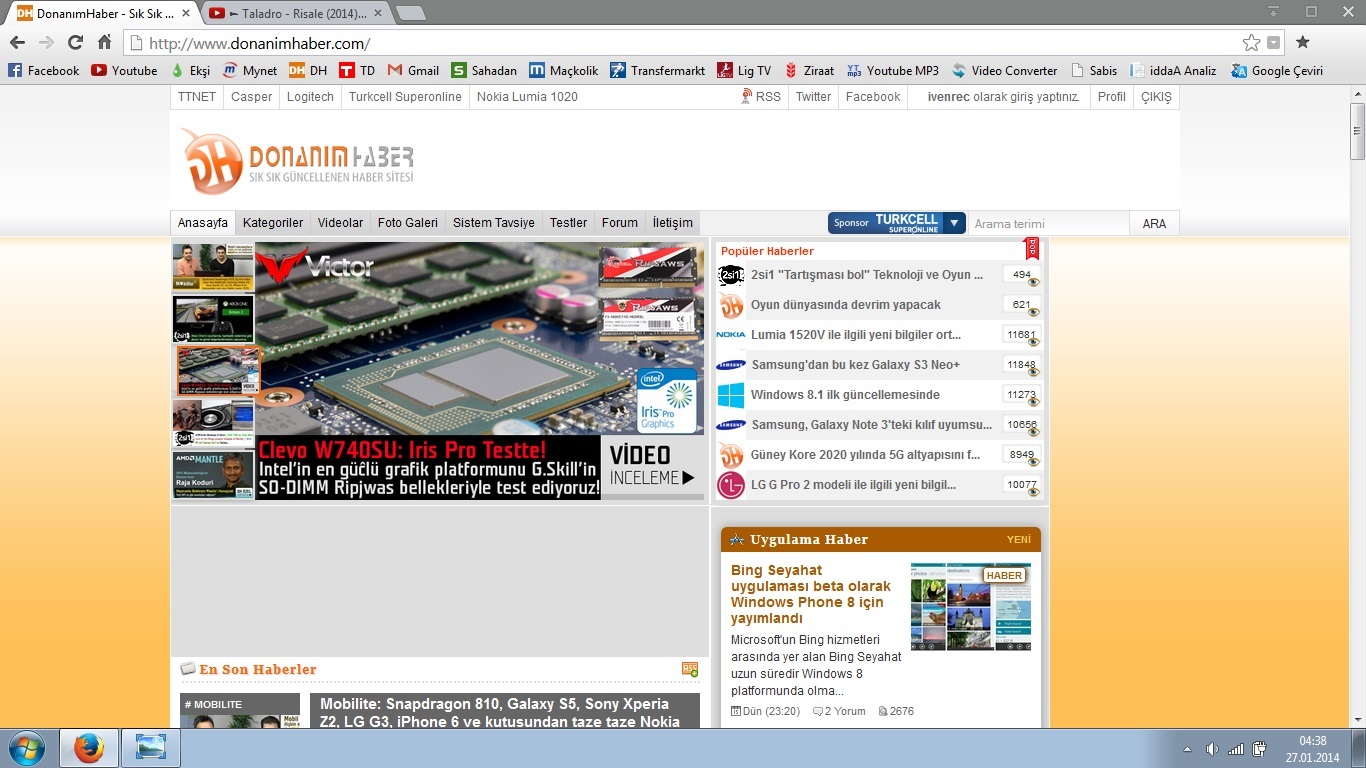Open the browser home page icon
Screen dimensions: 1366x768
104,43
